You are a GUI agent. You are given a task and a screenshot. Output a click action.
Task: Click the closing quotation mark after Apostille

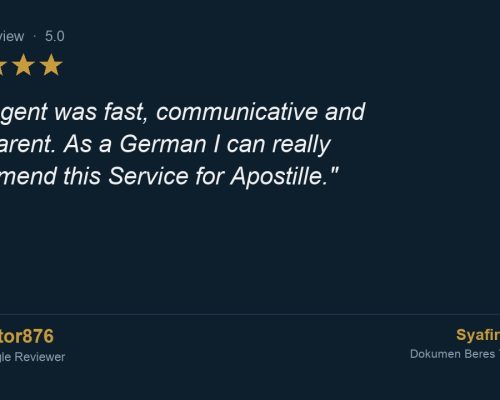pos(334,172)
